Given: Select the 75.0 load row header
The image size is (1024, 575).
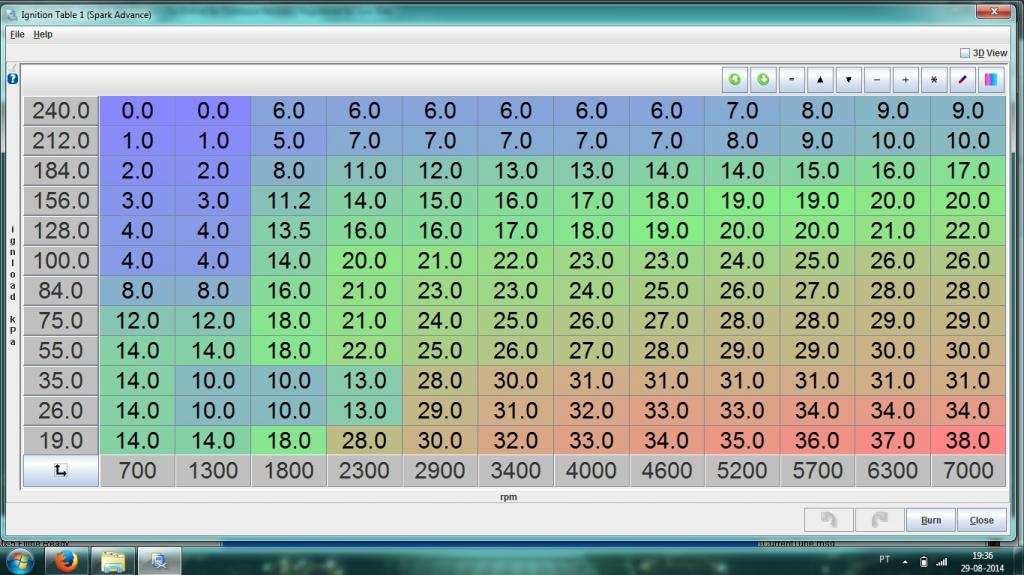Looking at the screenshot, I should 61,321.
